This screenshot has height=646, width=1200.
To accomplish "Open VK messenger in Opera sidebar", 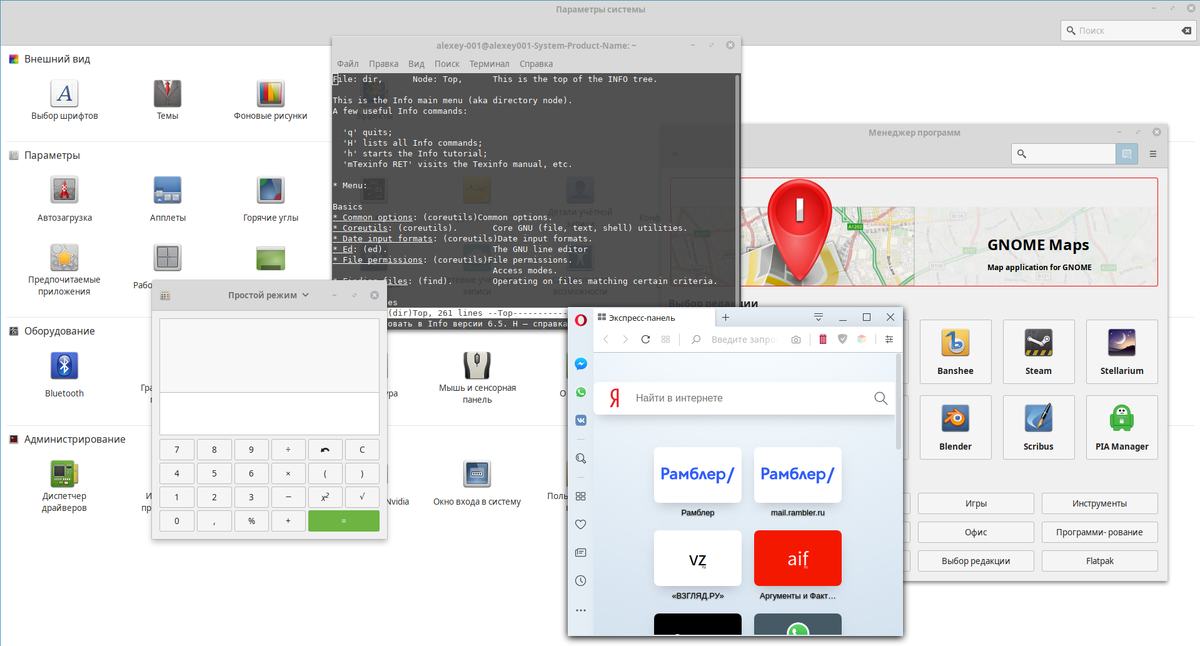I will 580,419.
